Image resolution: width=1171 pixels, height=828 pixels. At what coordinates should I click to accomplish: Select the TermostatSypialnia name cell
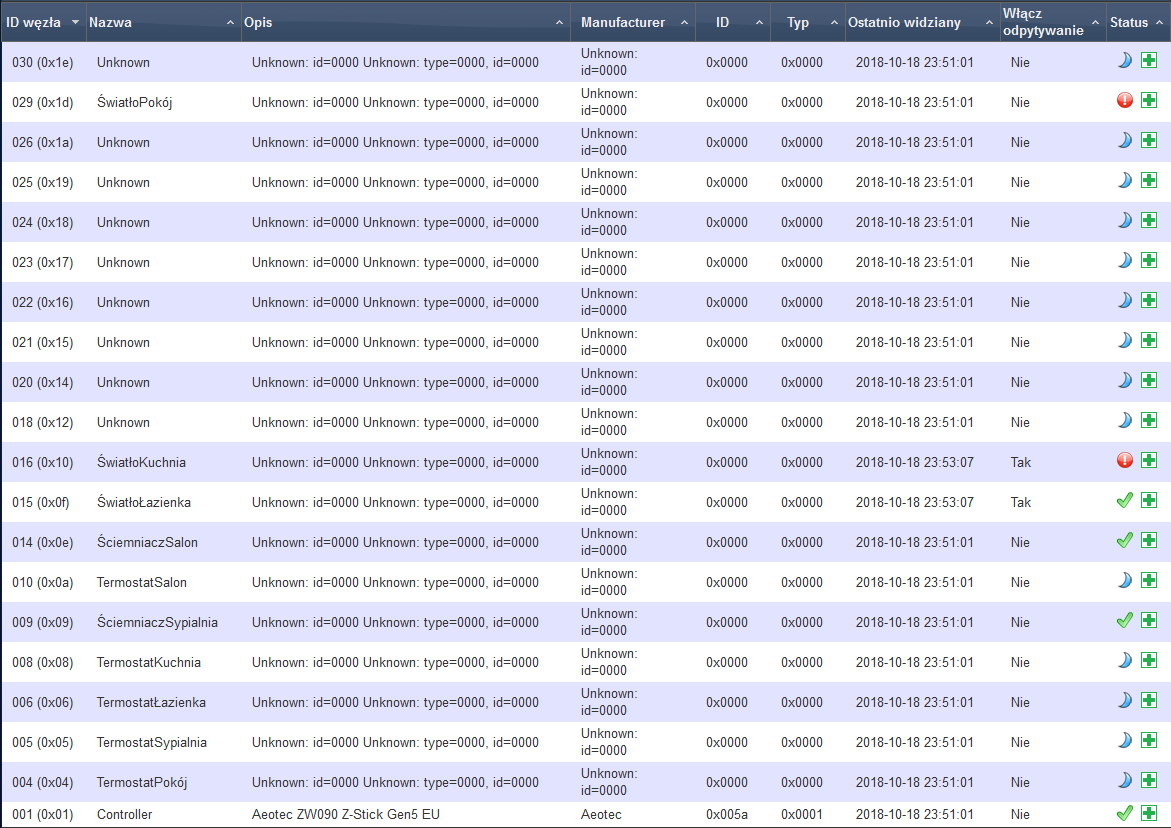pos(152,743)
